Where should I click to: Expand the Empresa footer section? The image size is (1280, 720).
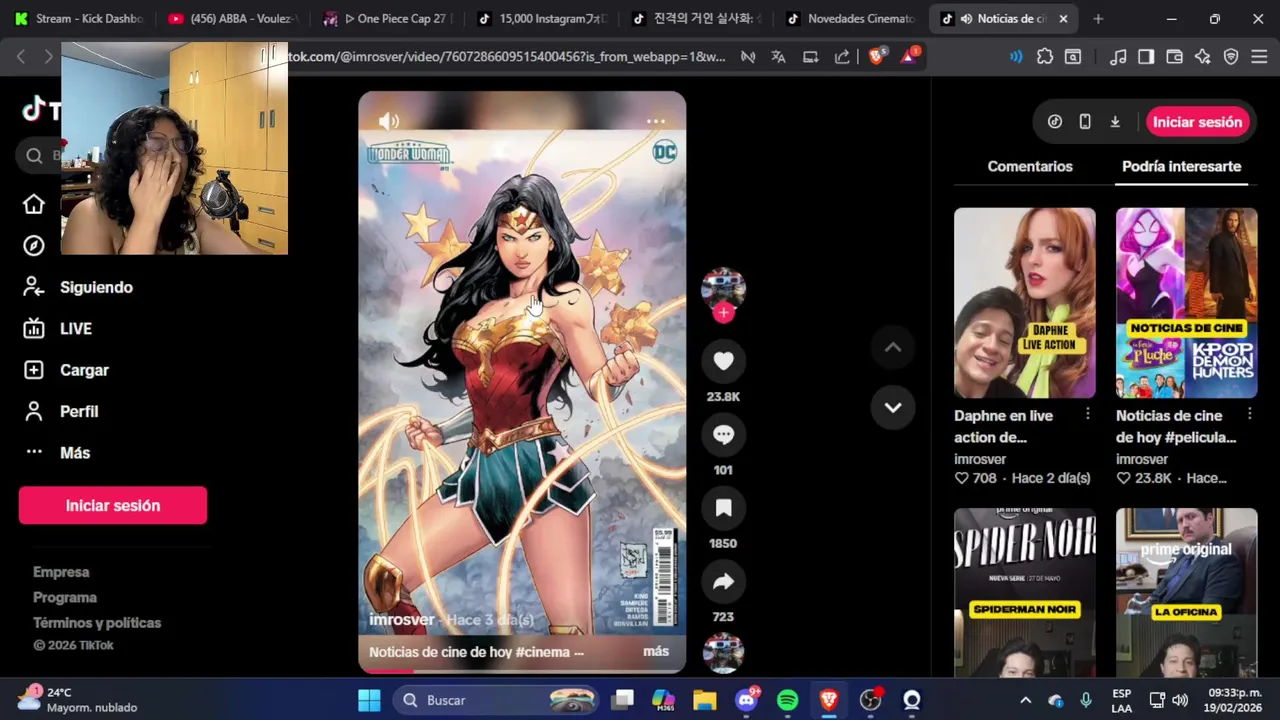[x=61, y=572]
